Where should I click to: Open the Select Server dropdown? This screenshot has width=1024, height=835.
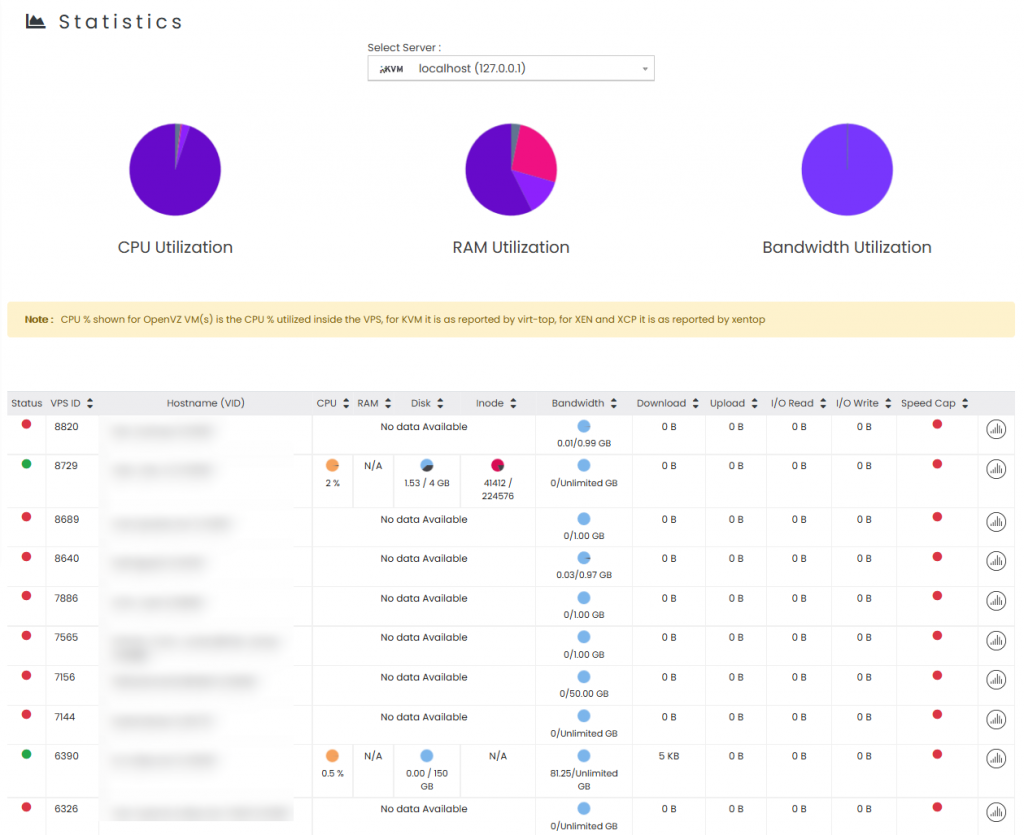pyautogui.click(x=645, y=68)
